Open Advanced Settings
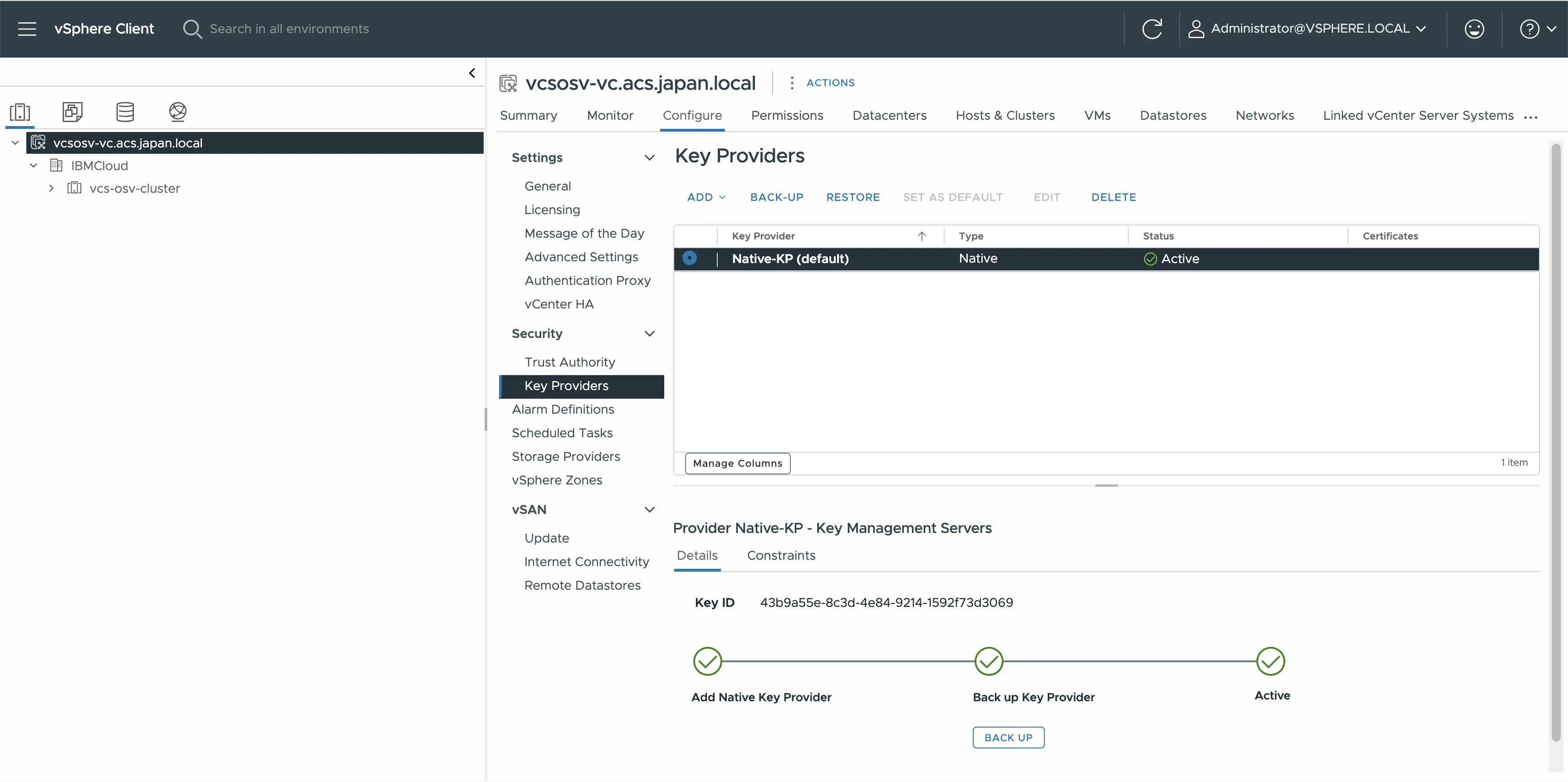Screen dimensions: 1568x782 click(581, 257)
